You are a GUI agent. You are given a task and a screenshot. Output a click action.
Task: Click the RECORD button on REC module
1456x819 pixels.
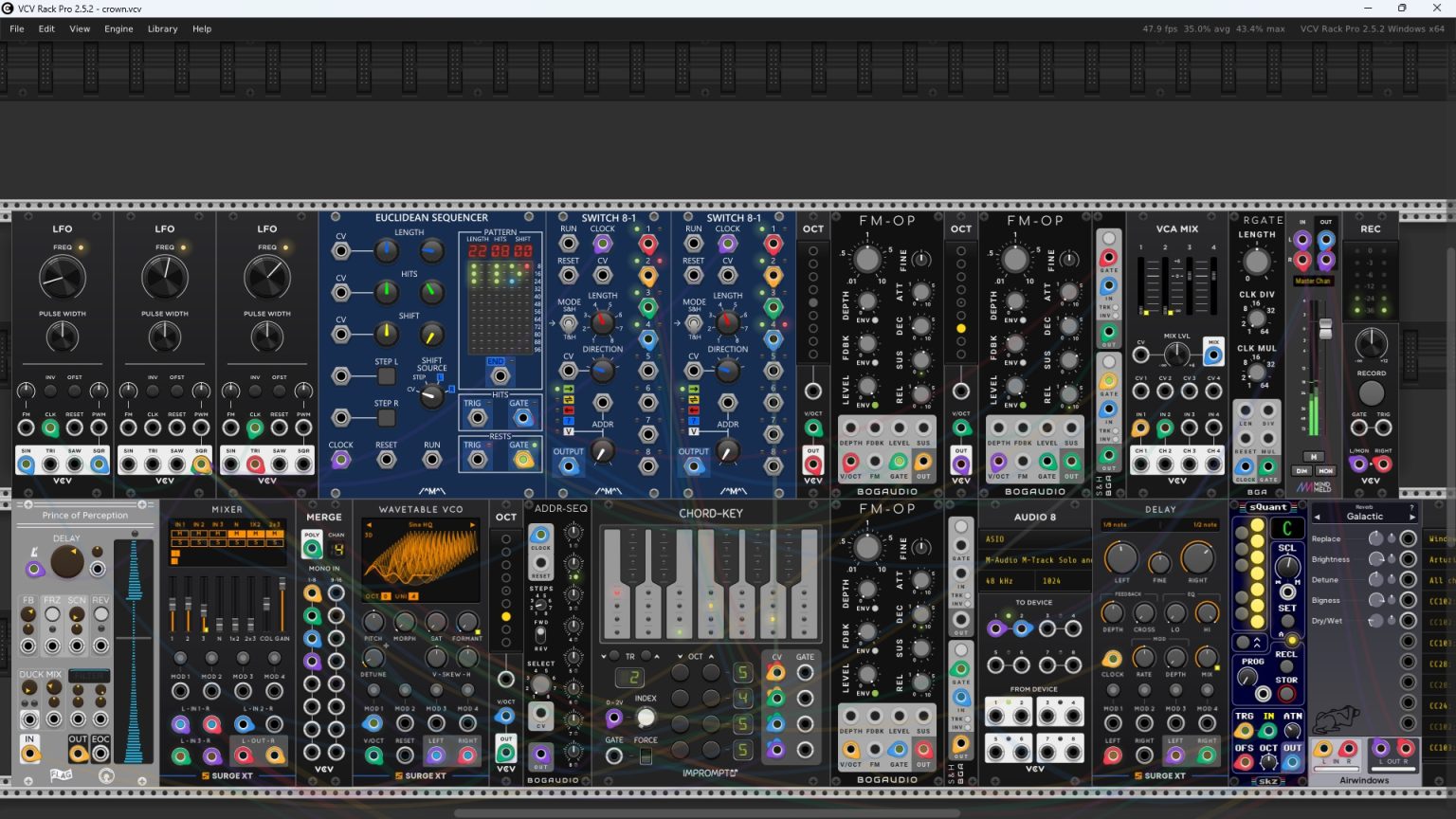(1371, 392)
